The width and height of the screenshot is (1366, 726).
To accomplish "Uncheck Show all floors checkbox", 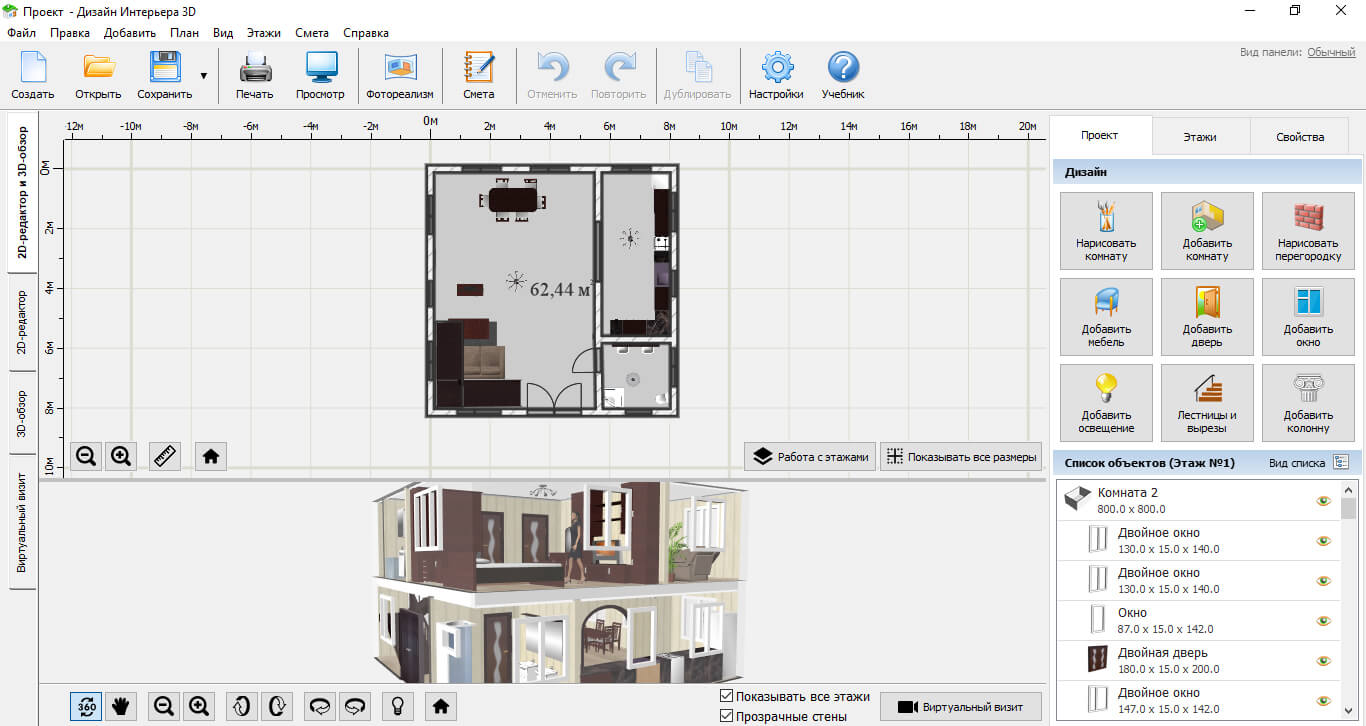I will [727, 697].
